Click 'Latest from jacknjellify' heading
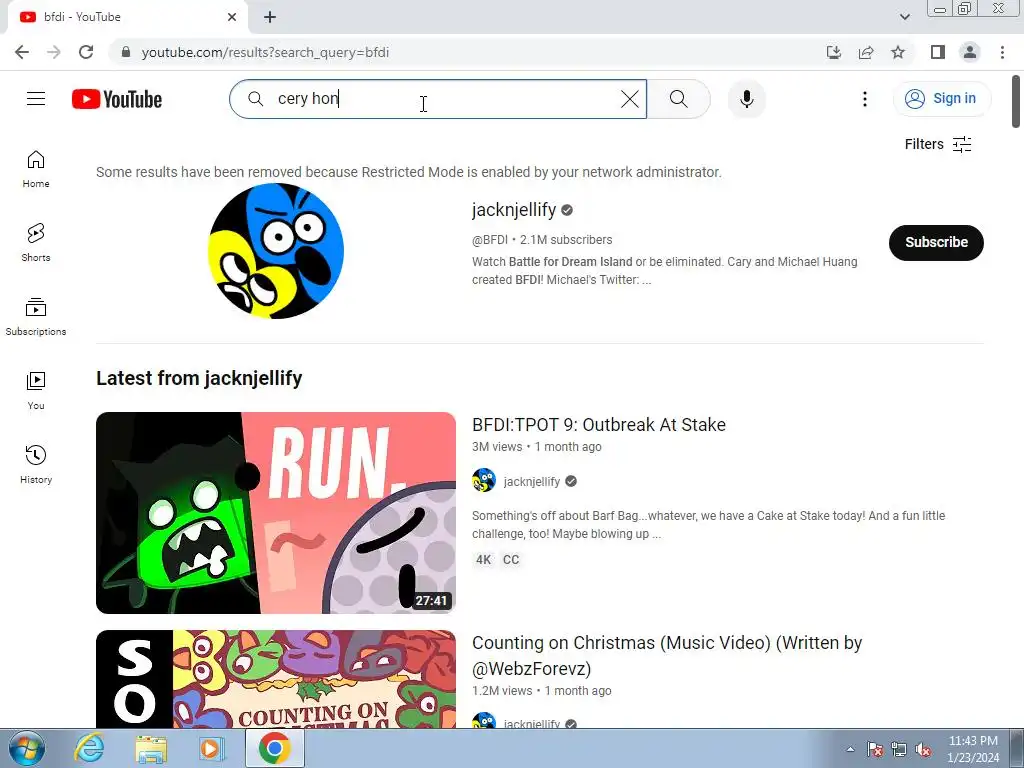This screenshot has width=1024, height=768. [199, 378]
